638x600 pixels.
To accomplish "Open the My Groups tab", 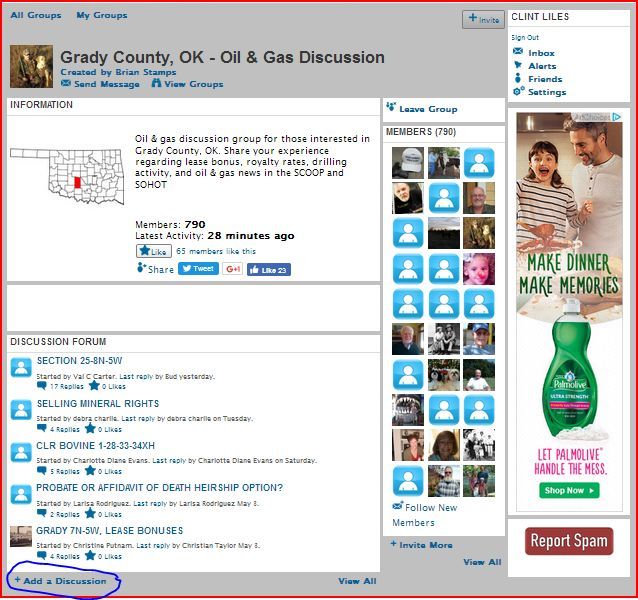I will coord(102,15).
